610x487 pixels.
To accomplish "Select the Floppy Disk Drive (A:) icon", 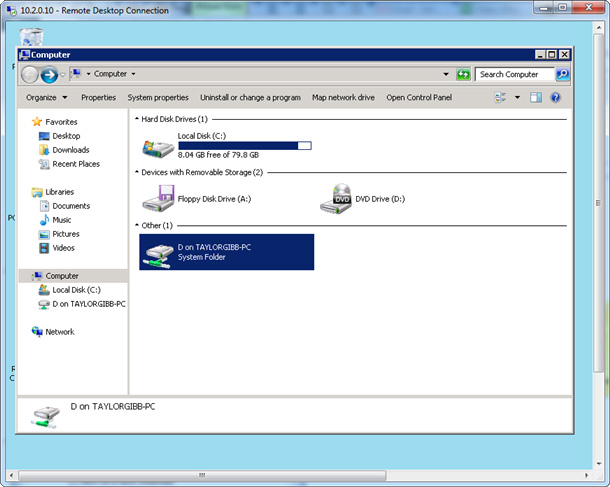I will (x=158, y=198).
